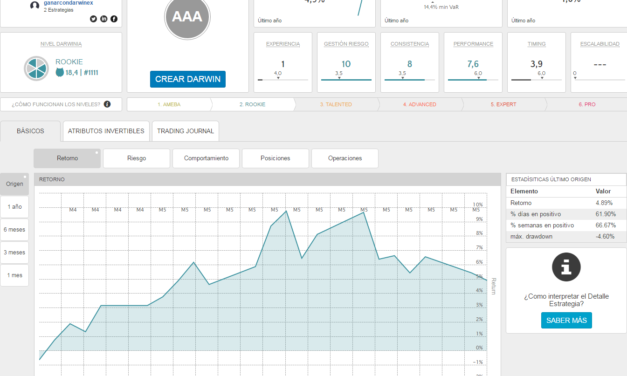The width and height of the screenshot is (627, 376).
Task: Click the GESTIÓN RIESGO attribute label
Action: point(346,44)
